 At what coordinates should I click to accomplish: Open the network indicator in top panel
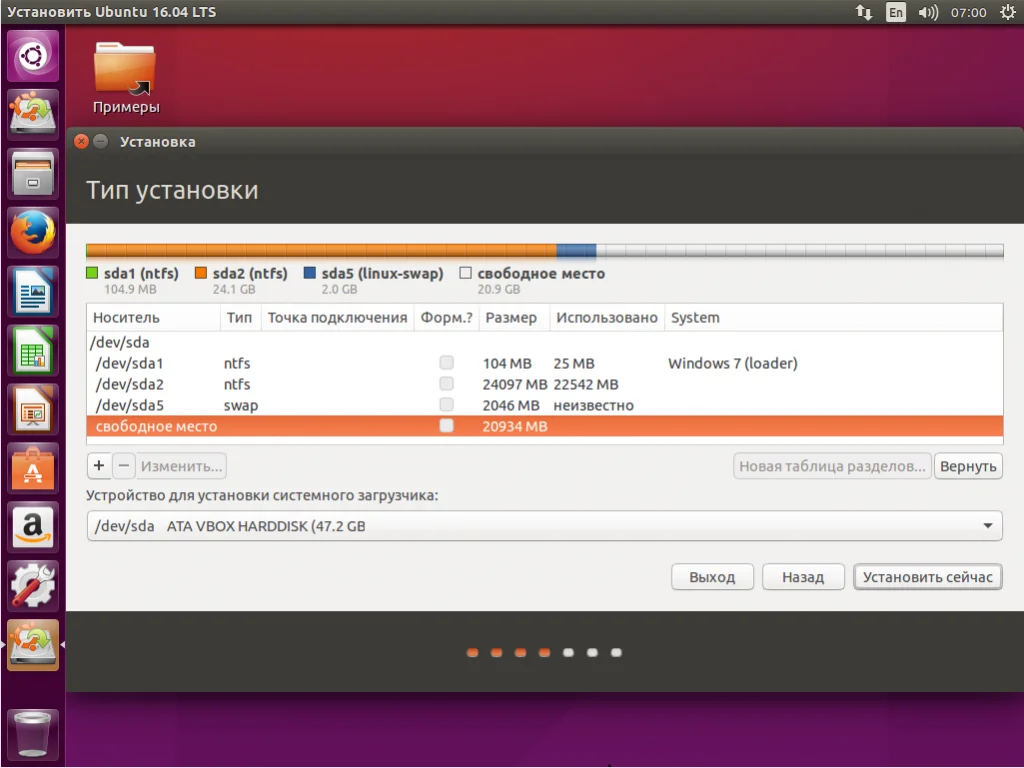pos(863,12)
